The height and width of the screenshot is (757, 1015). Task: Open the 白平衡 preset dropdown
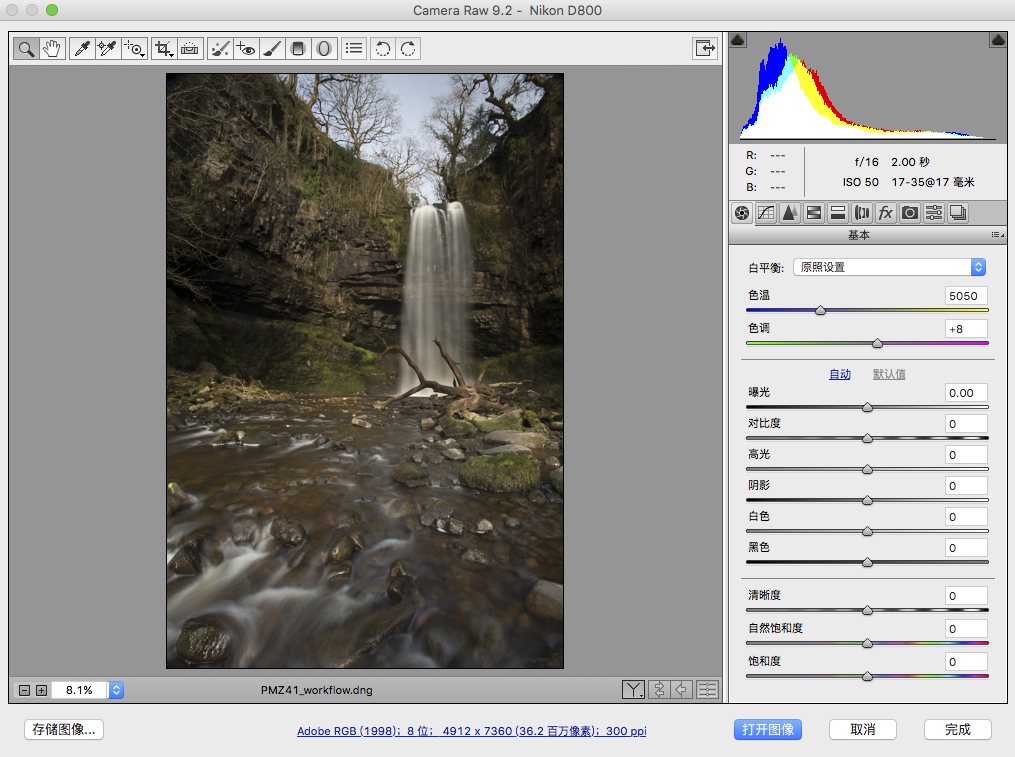tap(889, 267)
